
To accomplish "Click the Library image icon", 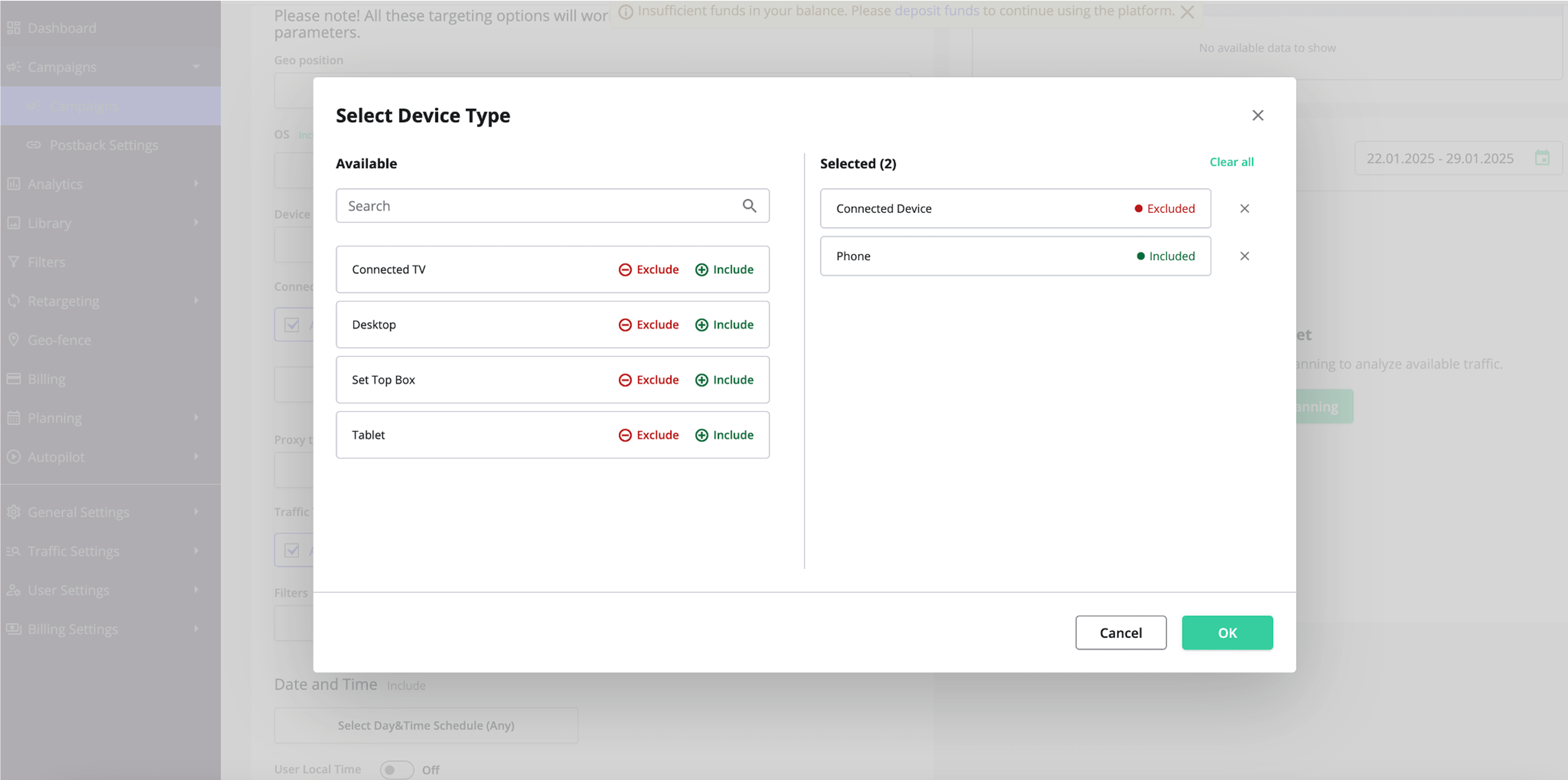I will (x=13, y=223).
